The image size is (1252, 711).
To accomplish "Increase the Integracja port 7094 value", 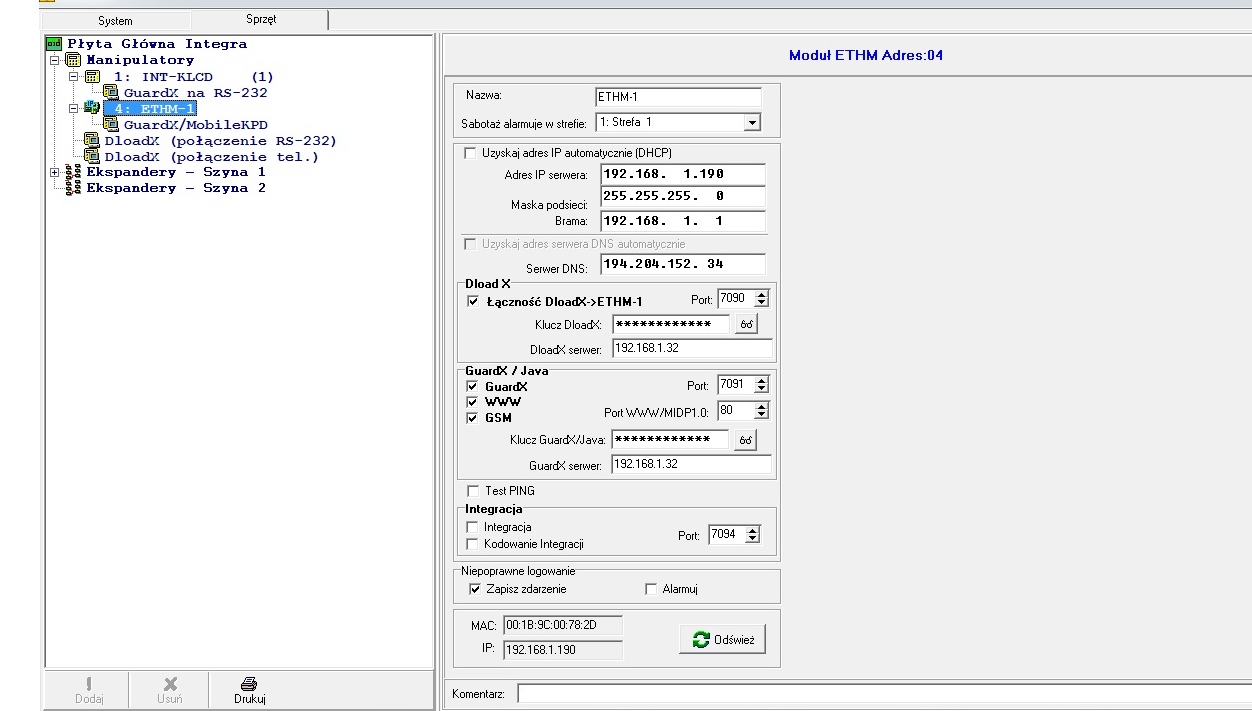I will click(753, 531).
